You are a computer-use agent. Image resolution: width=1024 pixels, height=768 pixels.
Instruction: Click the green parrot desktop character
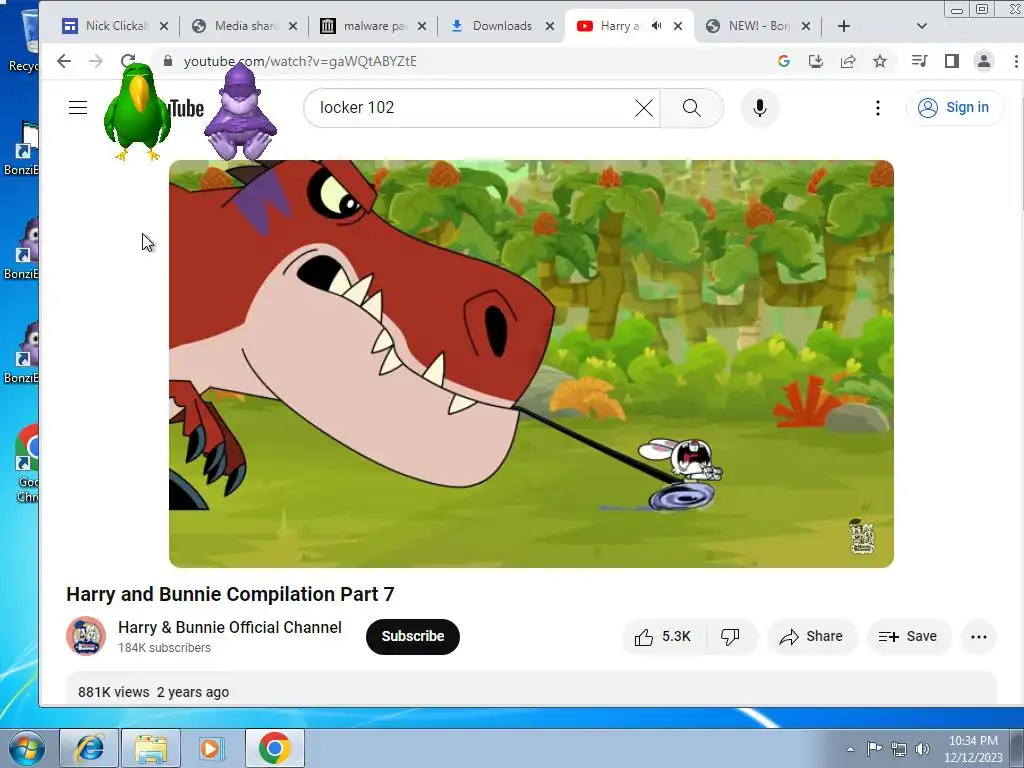[x=137, y=111]
